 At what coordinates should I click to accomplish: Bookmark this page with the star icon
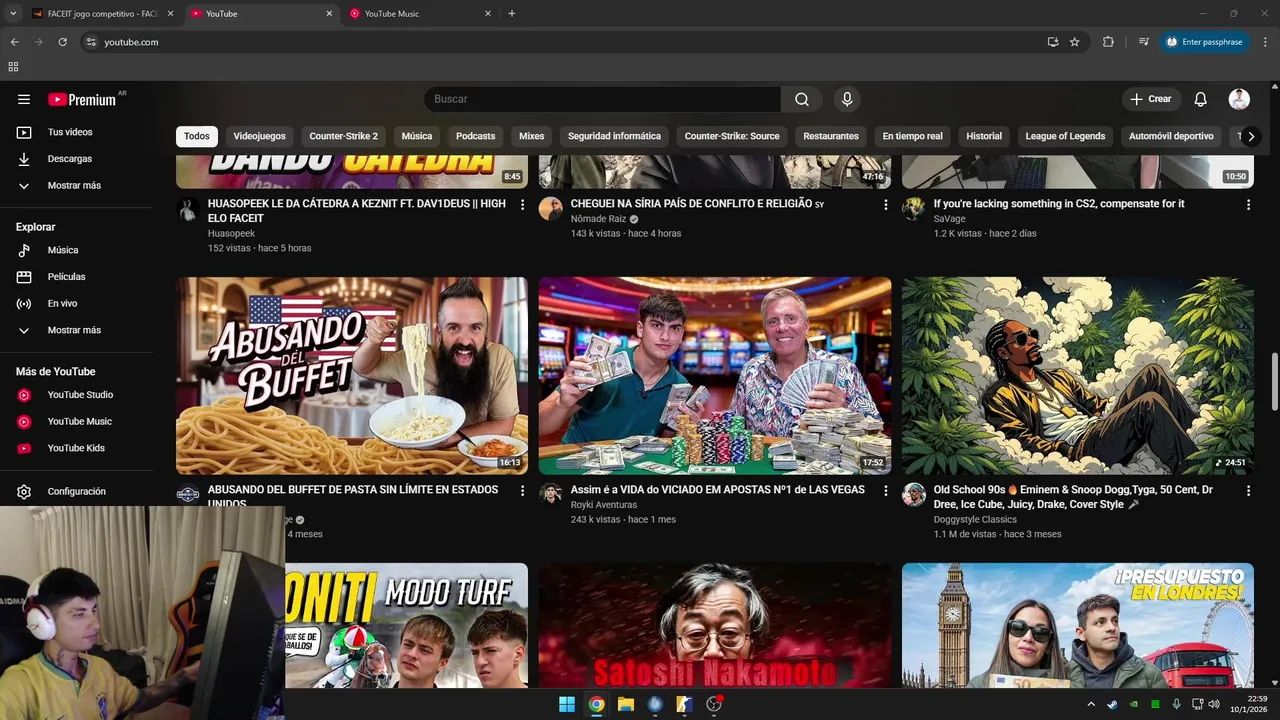pos(1074,42)
